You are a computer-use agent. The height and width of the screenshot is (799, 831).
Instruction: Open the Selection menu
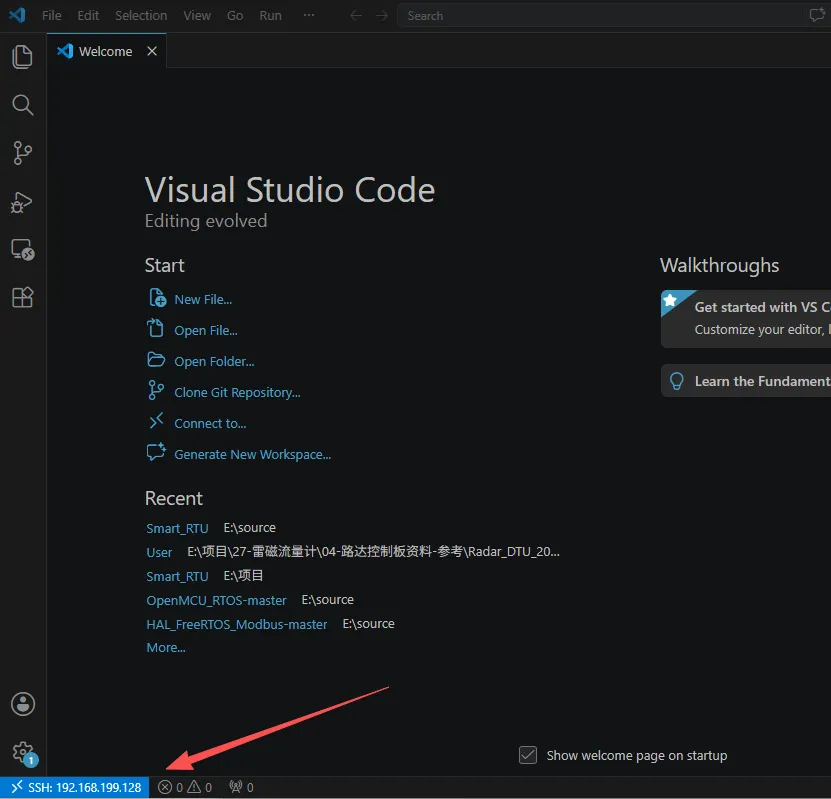pos(141,15)
